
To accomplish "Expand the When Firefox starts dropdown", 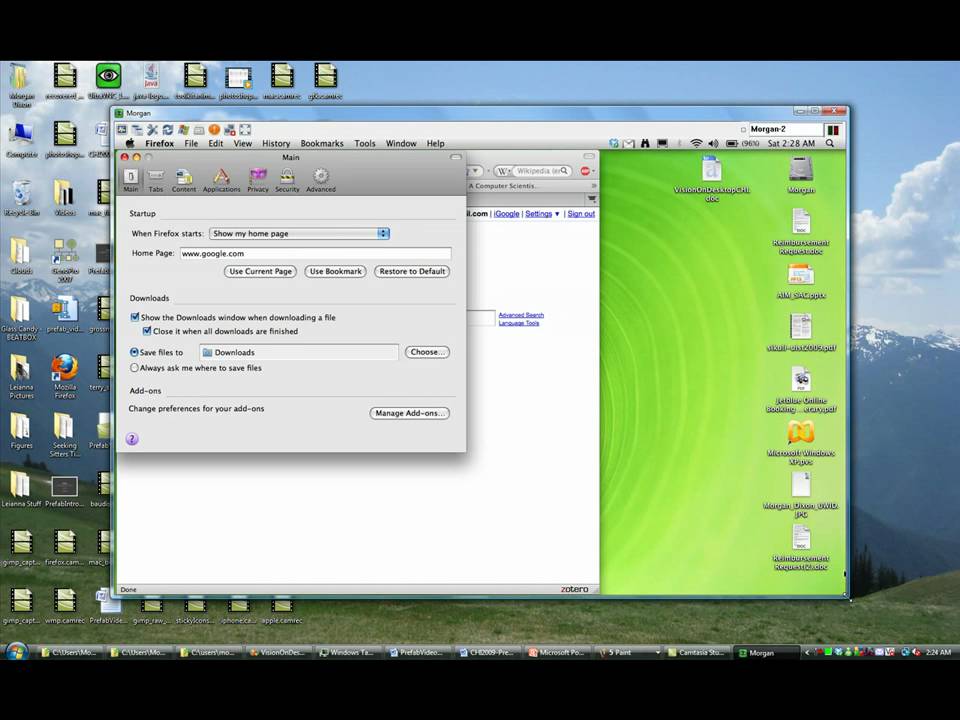I will 299,233.
